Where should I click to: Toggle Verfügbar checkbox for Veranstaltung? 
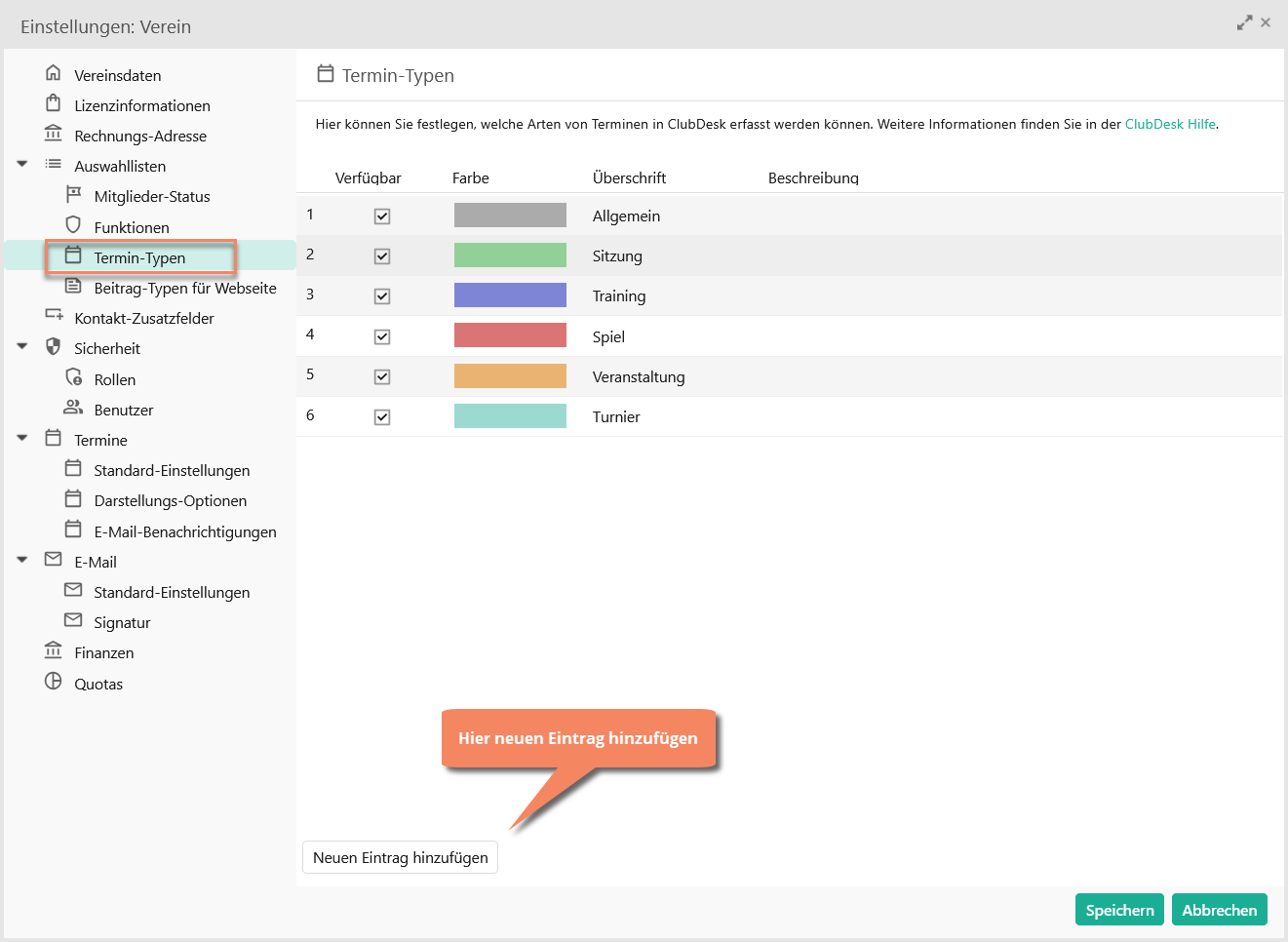point(382,377)
